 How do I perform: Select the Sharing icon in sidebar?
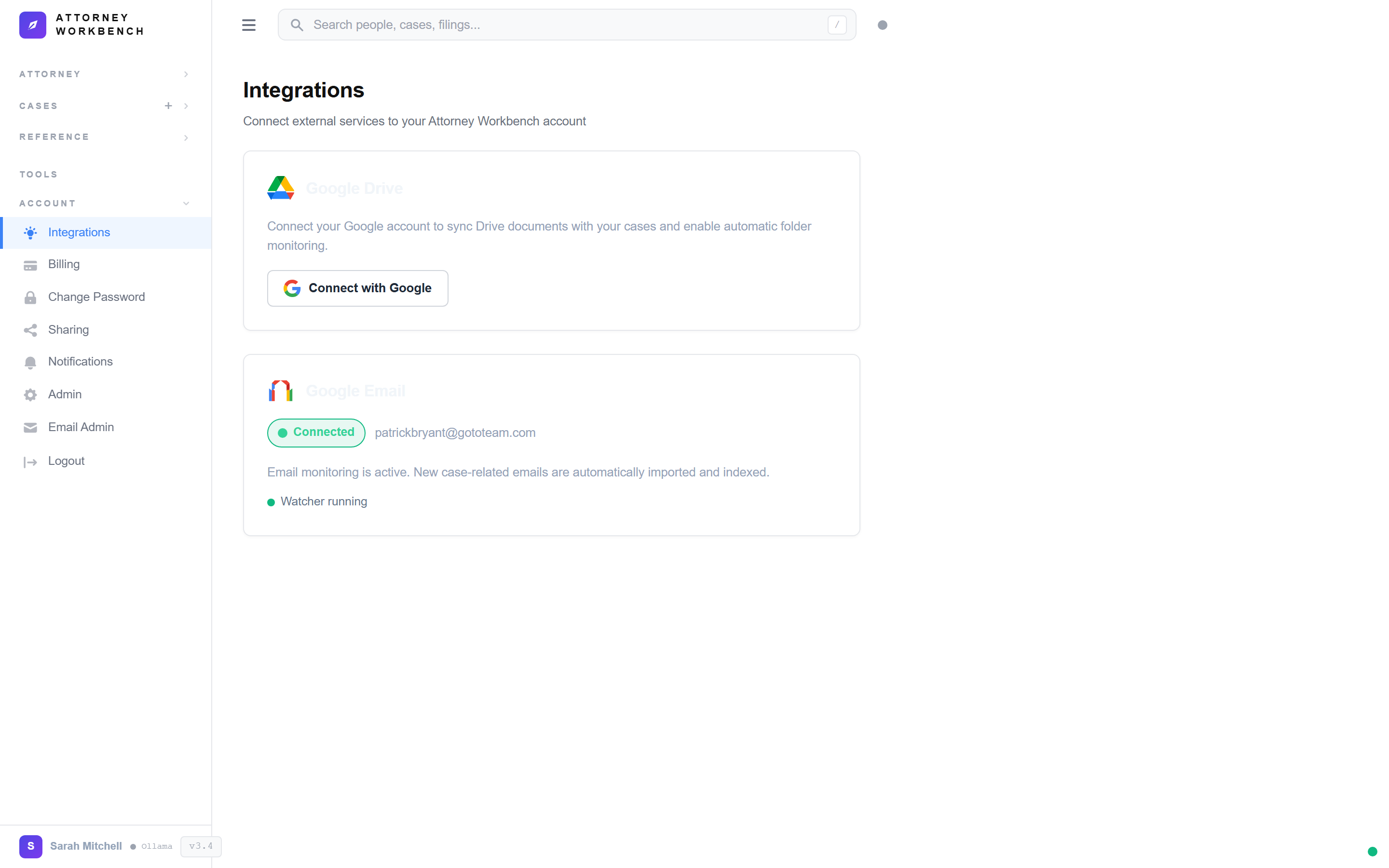pyautogui.click(x=30, y=330)
